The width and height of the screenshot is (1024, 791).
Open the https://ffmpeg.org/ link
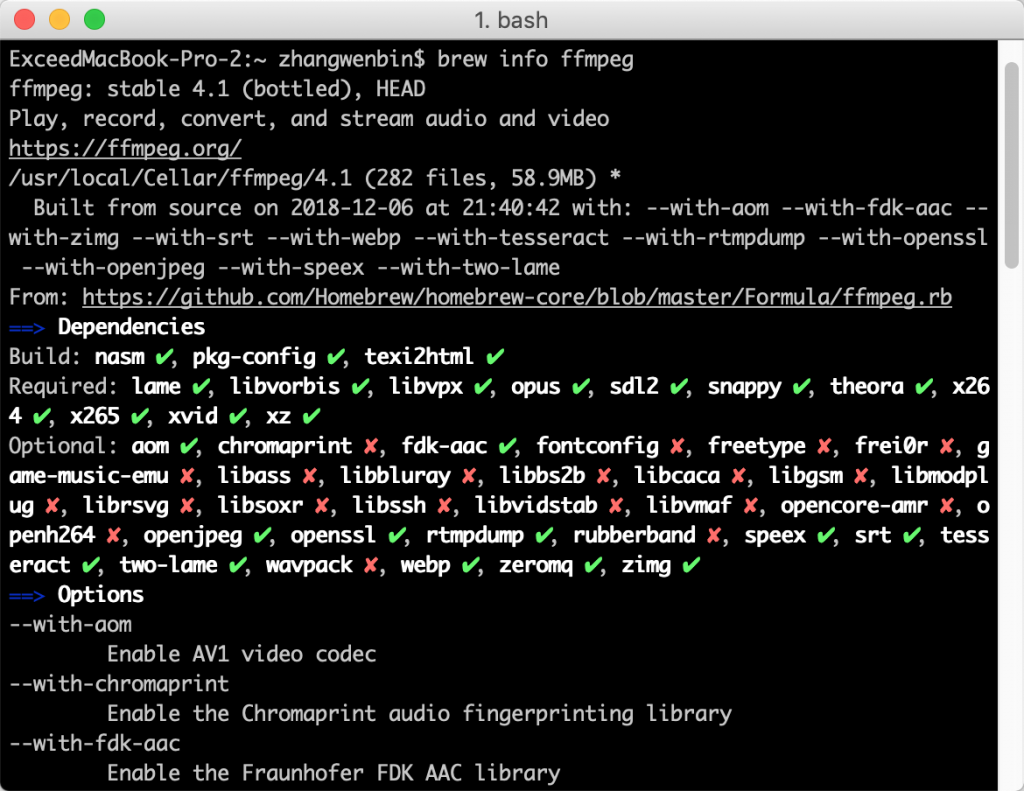[125, 148]
